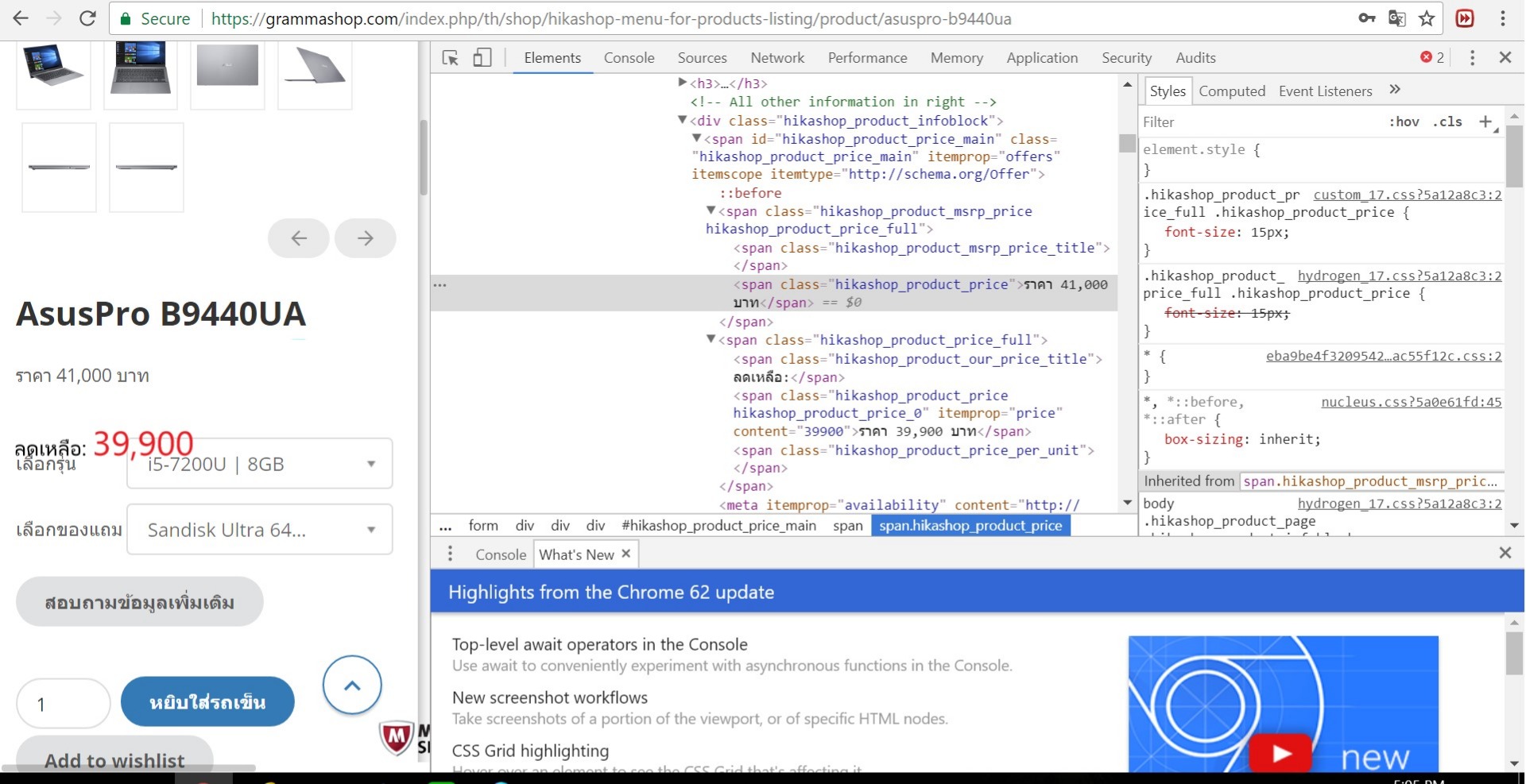Click the quantity input field
The image size is (1526, 784).
[64, 704]
